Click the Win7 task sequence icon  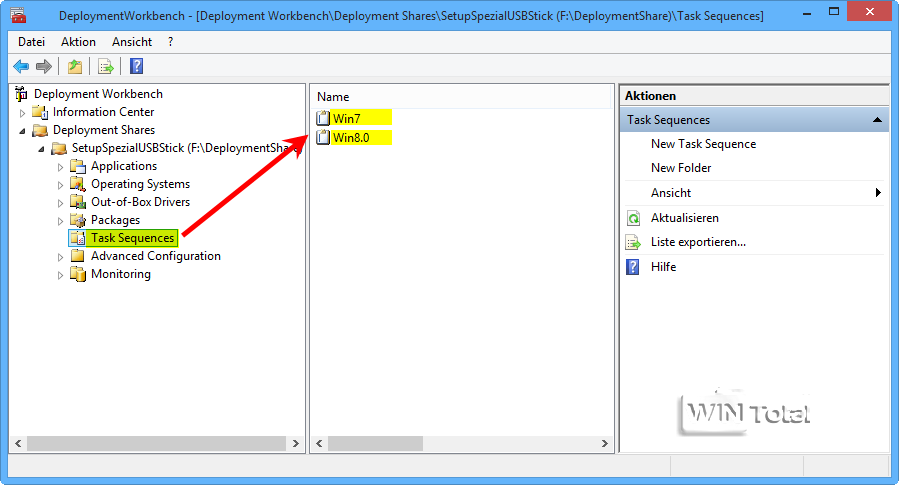tap(323, 118)
